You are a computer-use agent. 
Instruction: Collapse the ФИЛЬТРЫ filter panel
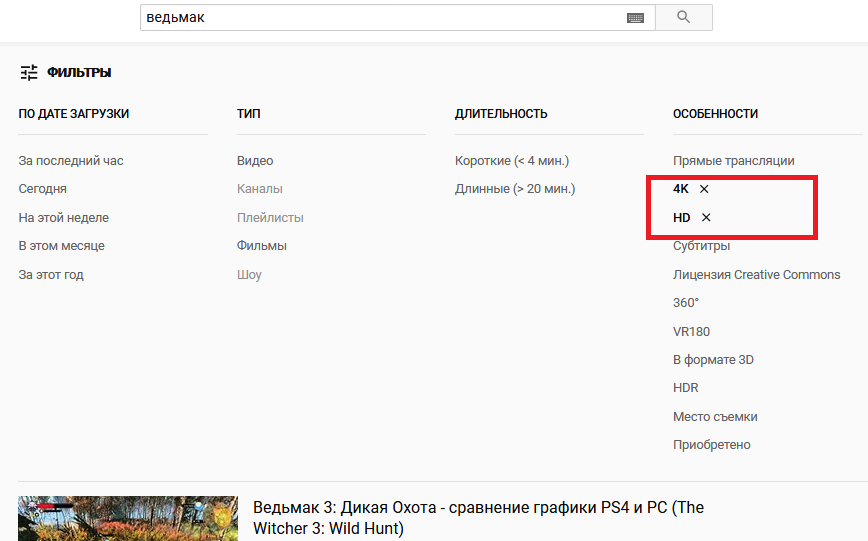(65, 72)
